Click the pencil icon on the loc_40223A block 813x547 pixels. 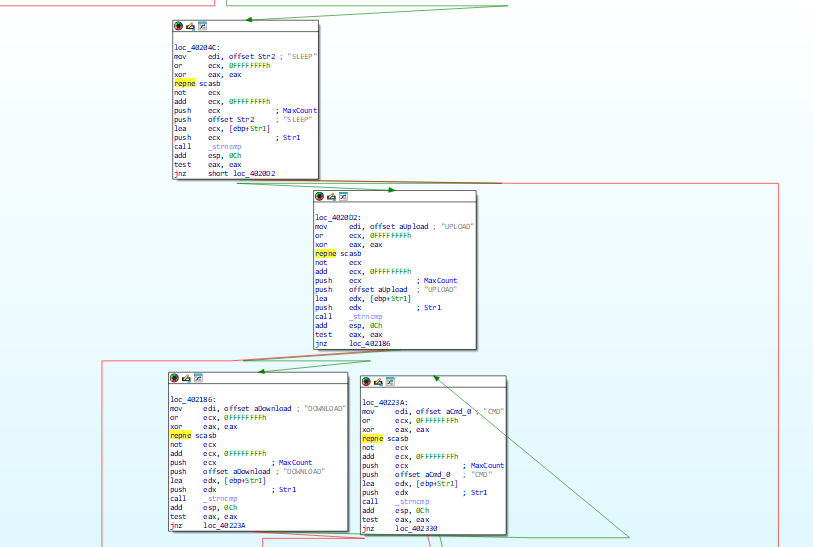pos(378,382)
